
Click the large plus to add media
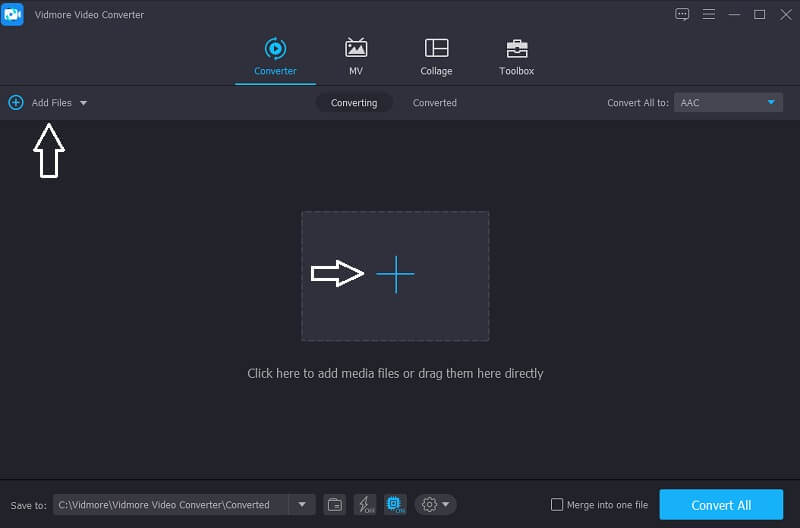[x=395, y=274]
